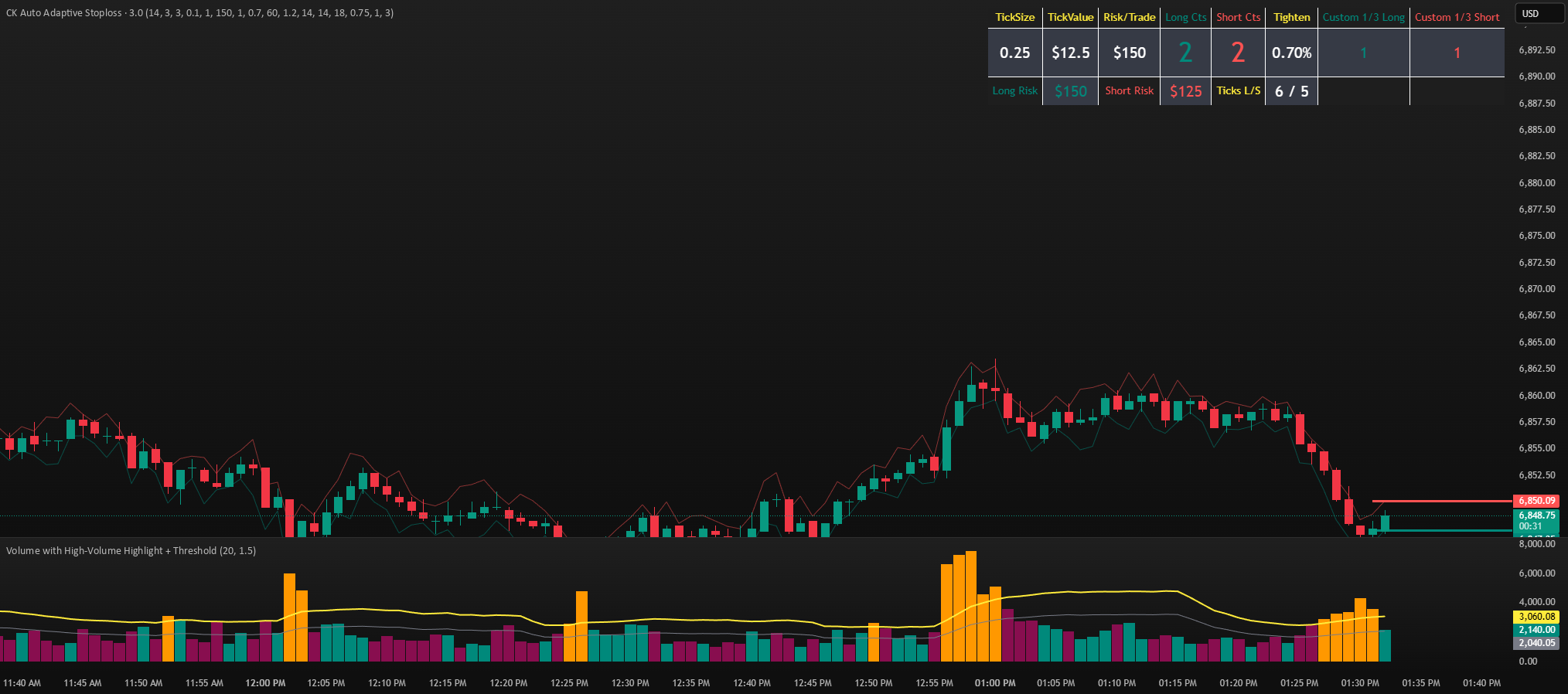Click the Short Risk $125 value
Image resolution: width=1568 pixels, height=694 pixels.
pyautogui.click(x=1185, y=91)
